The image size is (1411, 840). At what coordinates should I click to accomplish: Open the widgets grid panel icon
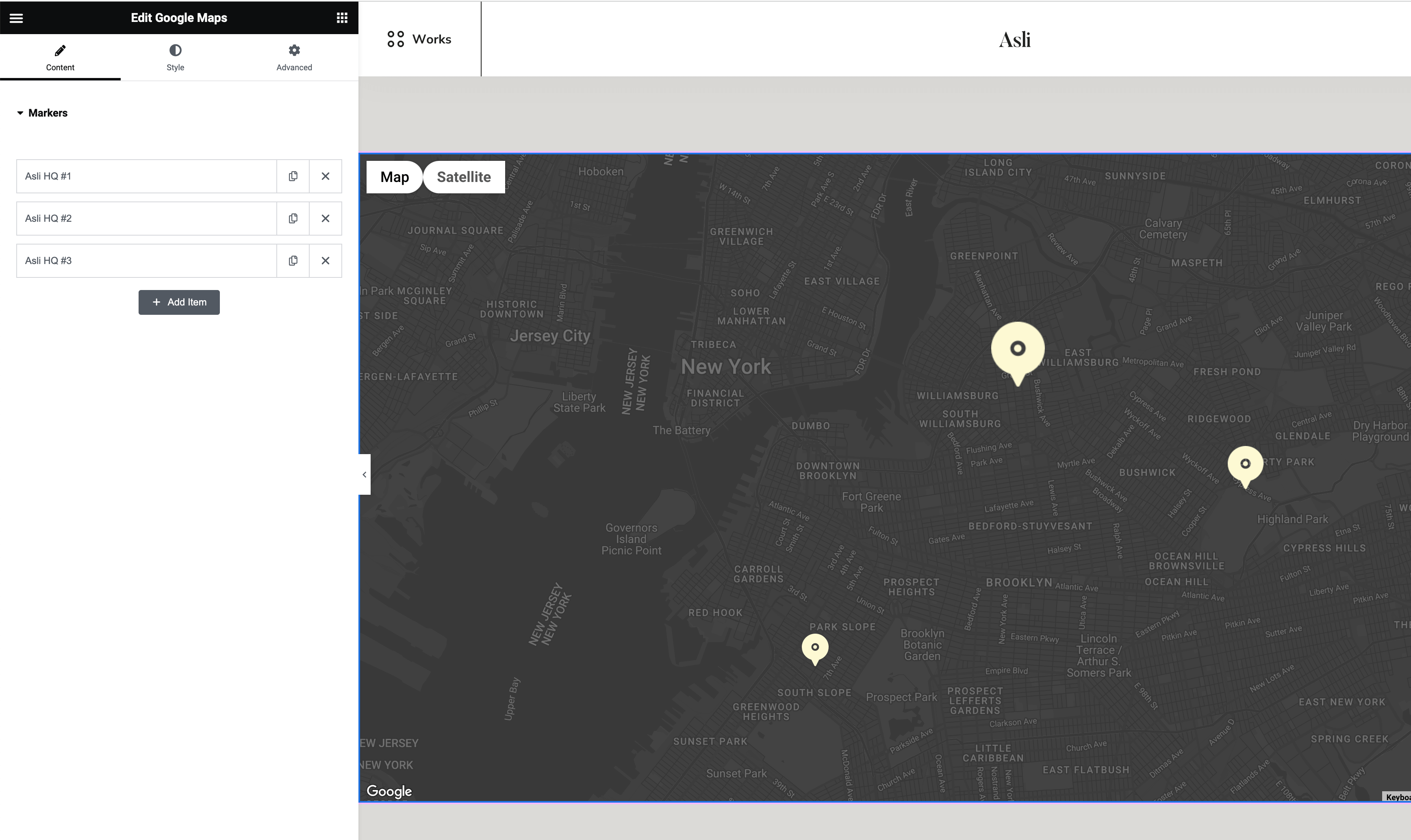tap(341, 18)
